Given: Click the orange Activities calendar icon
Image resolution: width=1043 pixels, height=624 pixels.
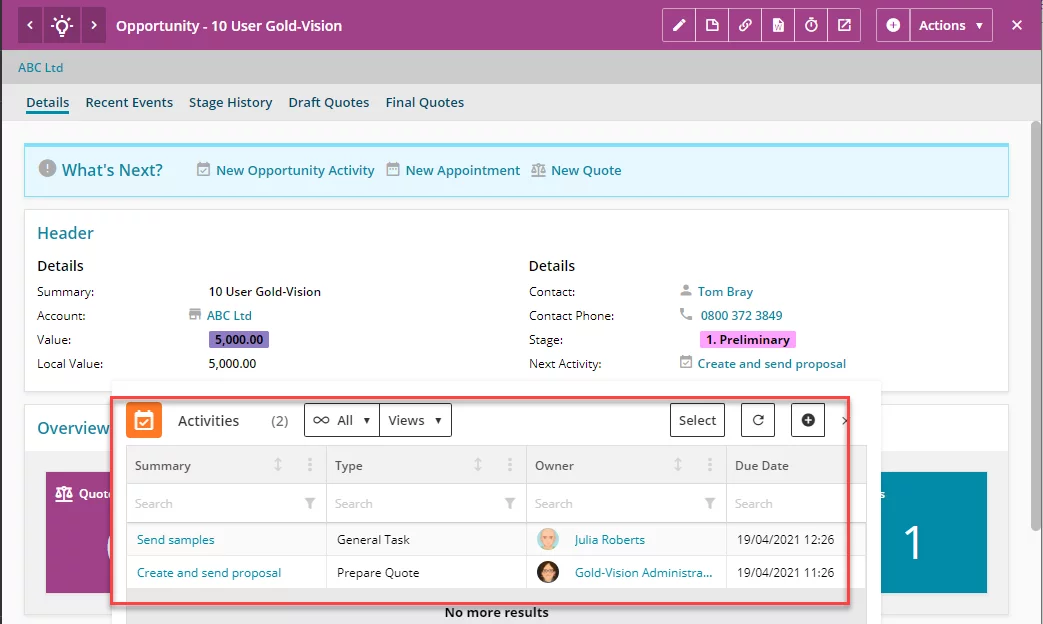Looking at the screenshot, I should (144, 420).
